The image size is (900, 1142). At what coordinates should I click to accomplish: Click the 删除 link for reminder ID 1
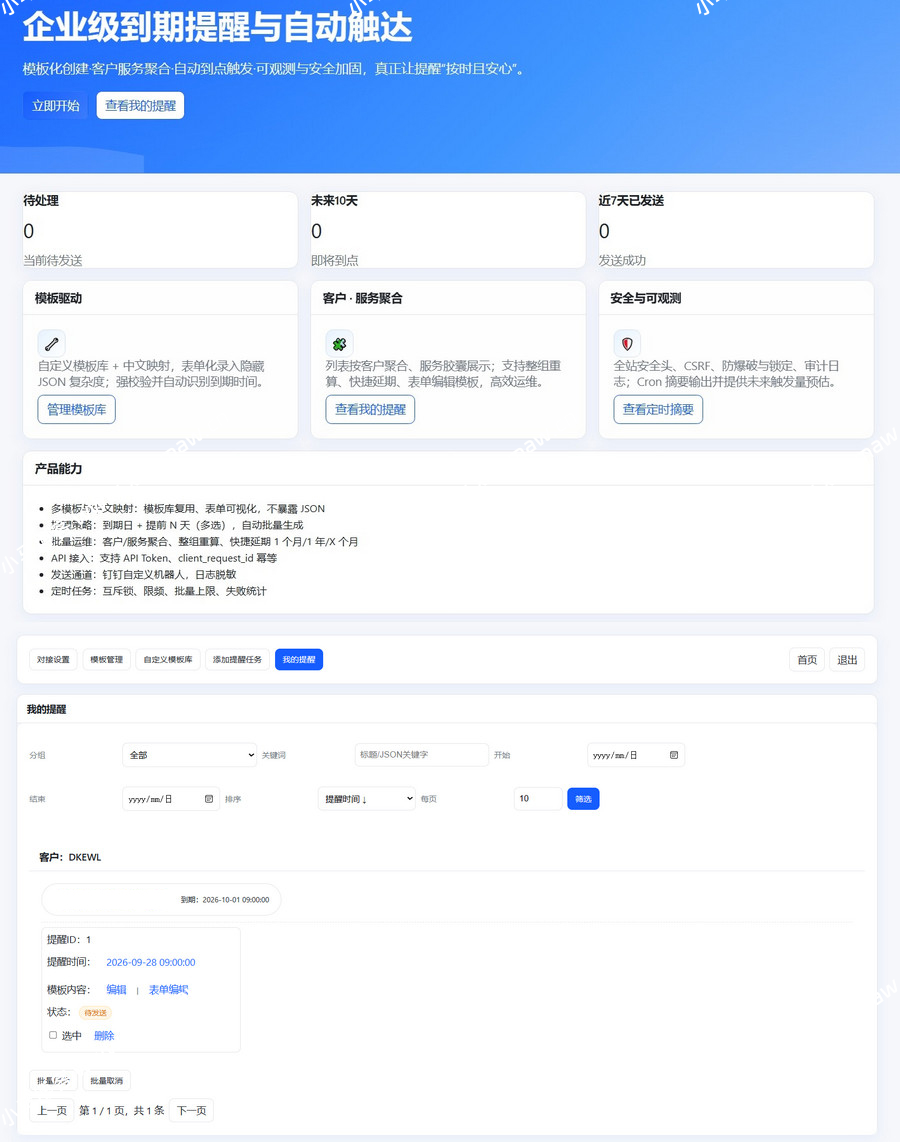(104, 1036)
